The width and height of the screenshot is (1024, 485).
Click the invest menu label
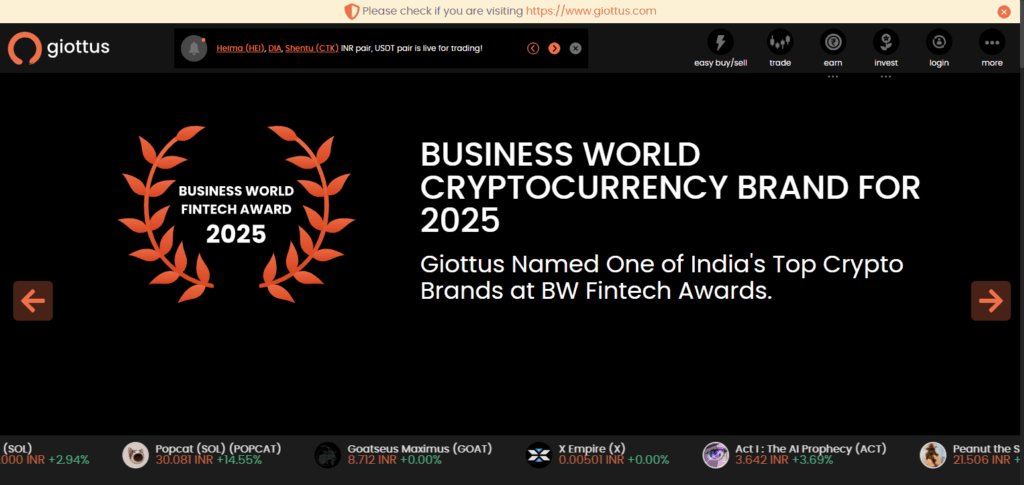click(x=886, y=63)
